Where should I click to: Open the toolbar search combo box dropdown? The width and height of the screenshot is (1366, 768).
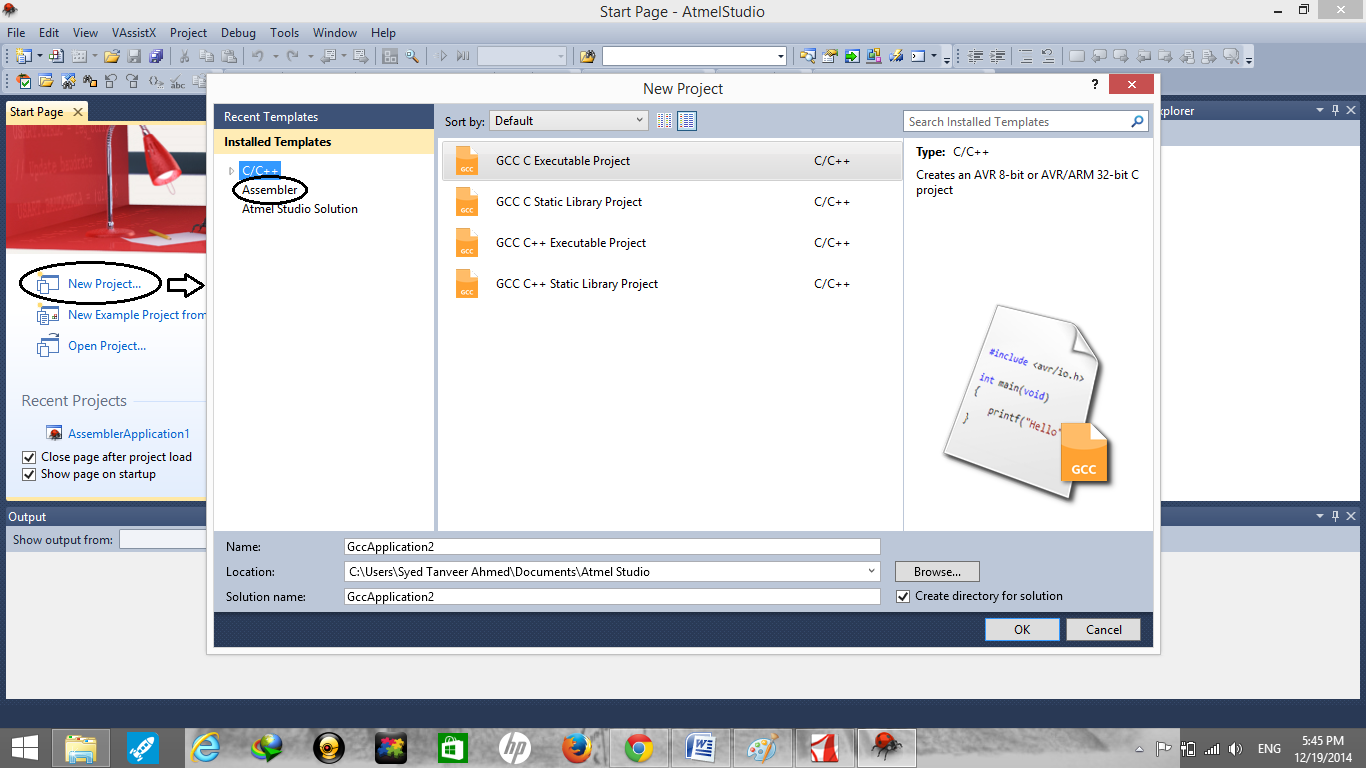[780, 56]
